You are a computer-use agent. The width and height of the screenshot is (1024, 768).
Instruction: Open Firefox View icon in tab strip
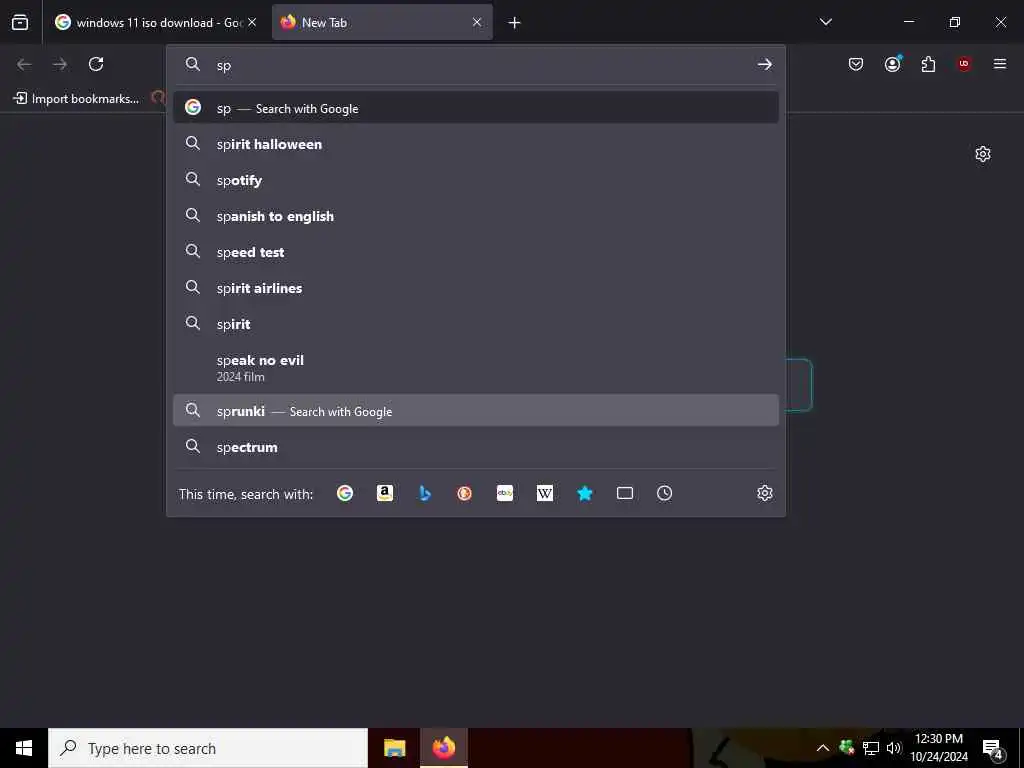(20, 22)
